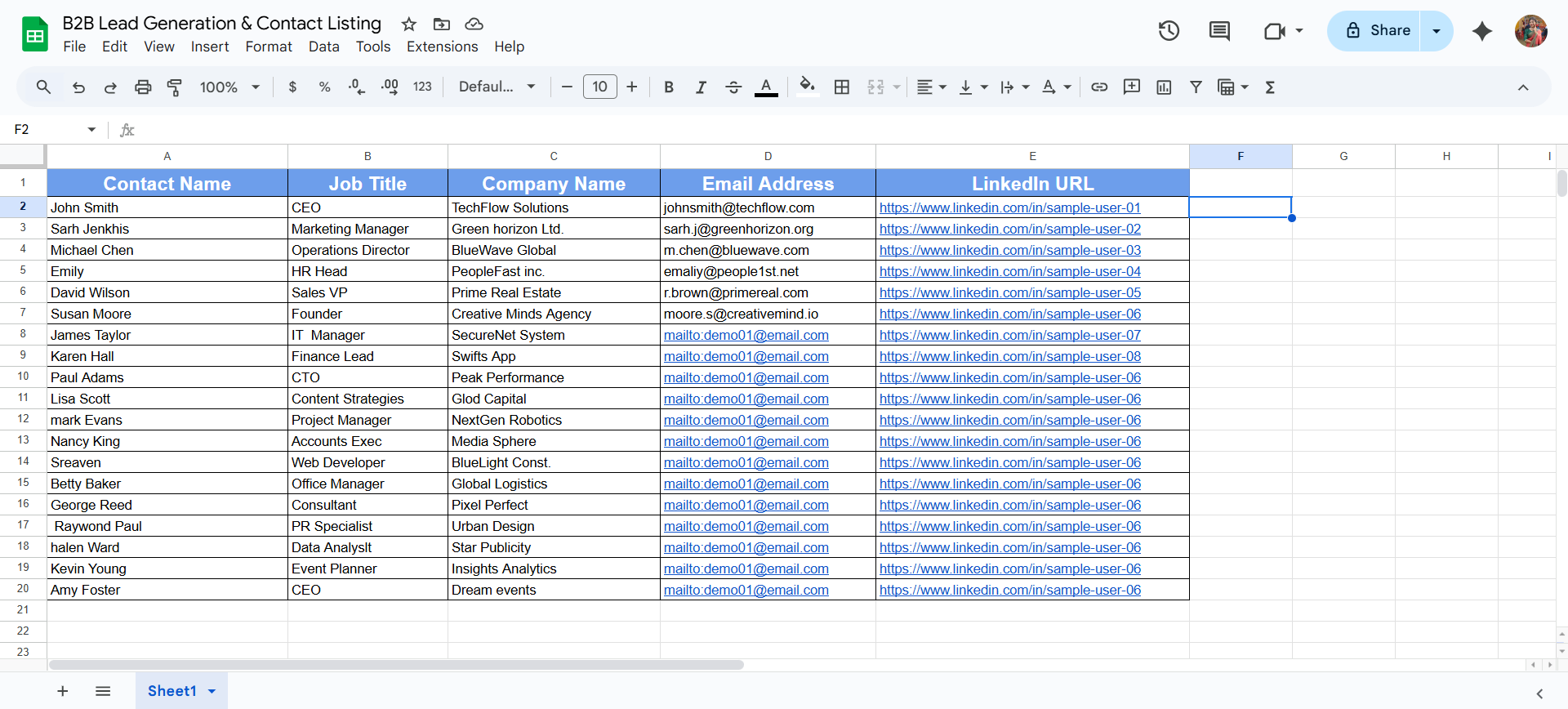Format as currency with dollar icon
The height and width of the screenshot is (709, 1568).
(292, 87)
